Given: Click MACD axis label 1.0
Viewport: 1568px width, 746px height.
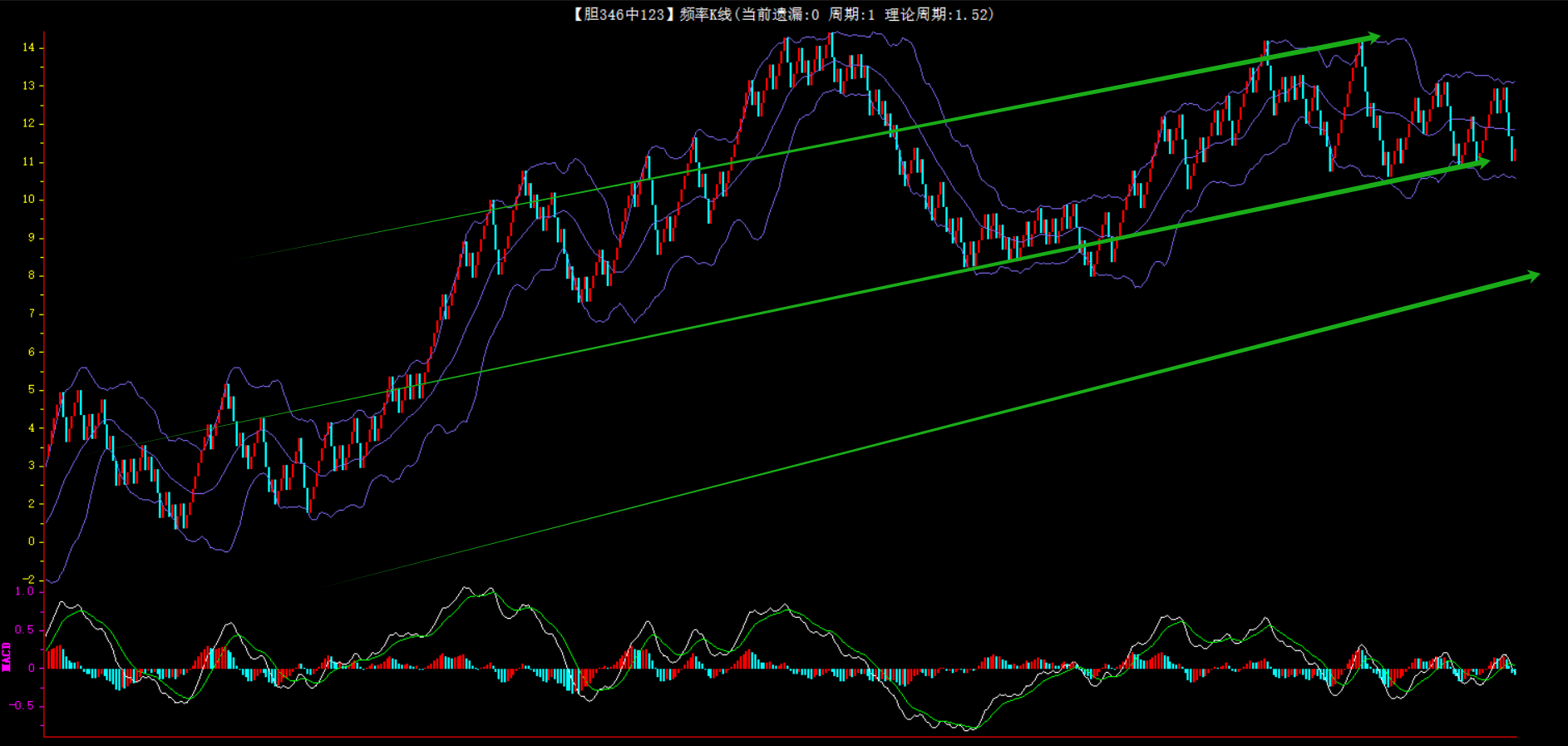Looking at the screenshot, I should point(25,591).
